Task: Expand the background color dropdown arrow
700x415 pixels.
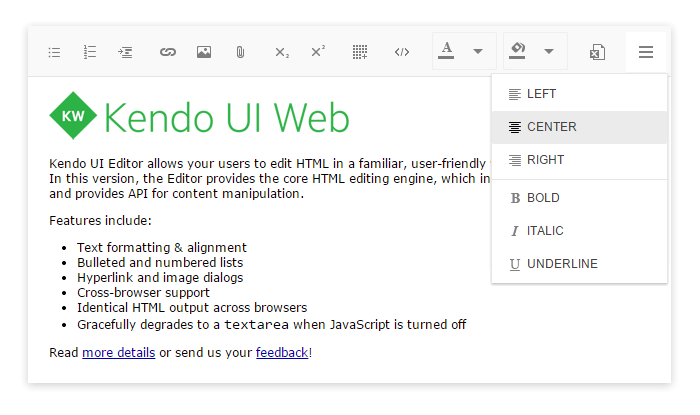Action: (549, 51)
